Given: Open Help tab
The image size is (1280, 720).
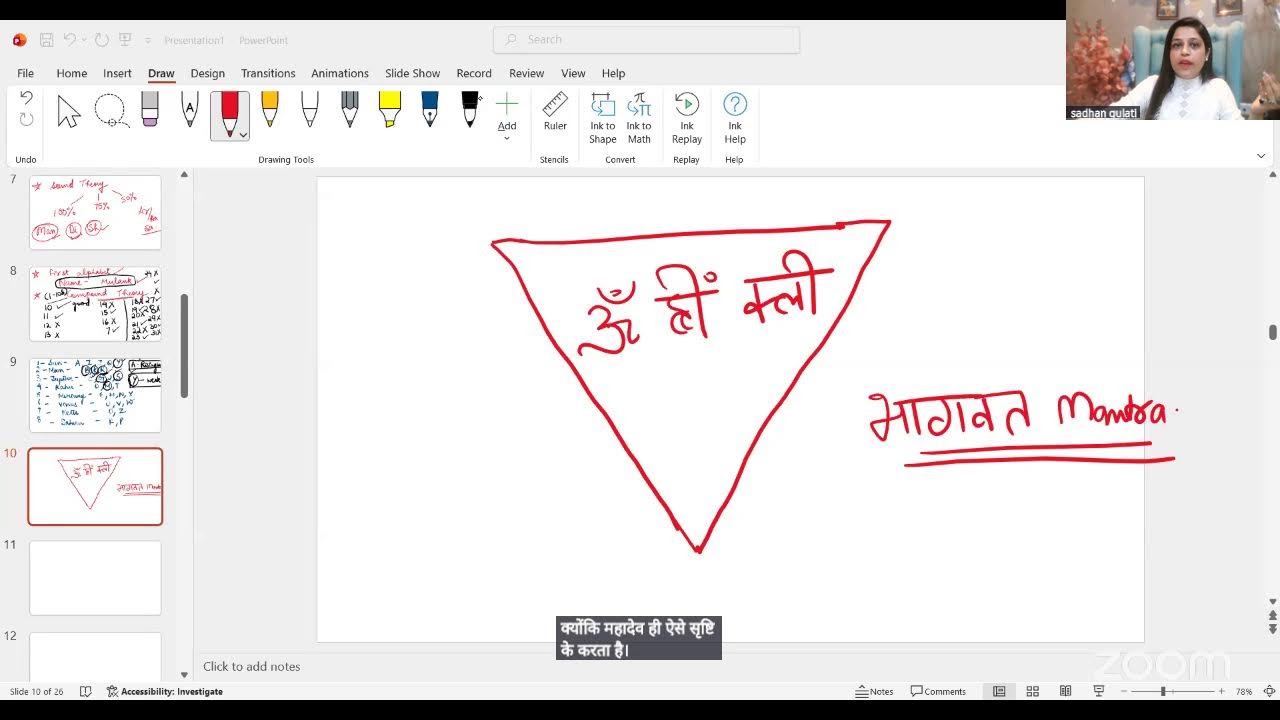Looking at the screenshot, I should click(613, 73).
